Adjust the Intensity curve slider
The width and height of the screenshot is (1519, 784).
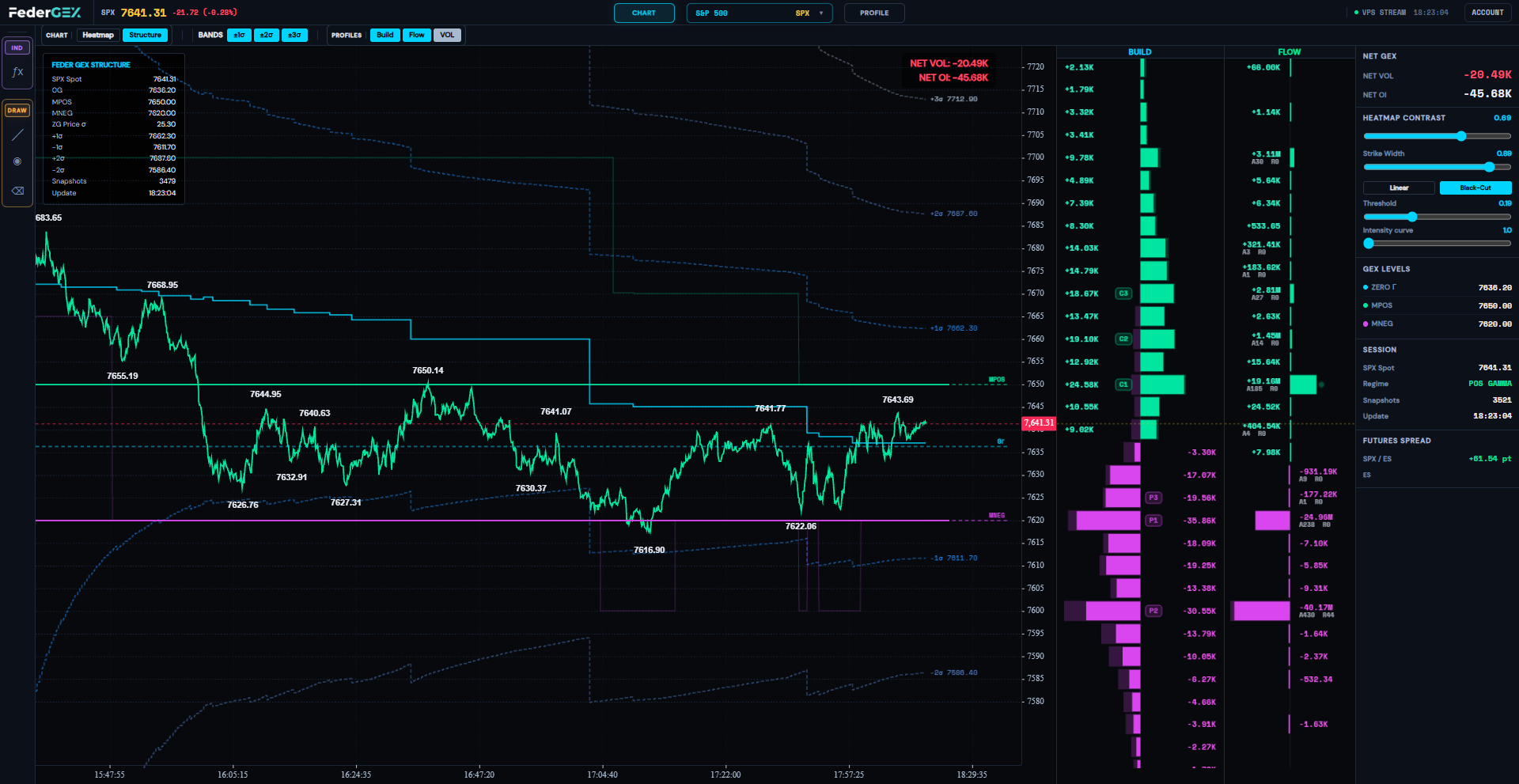(x=1437, y=244)
